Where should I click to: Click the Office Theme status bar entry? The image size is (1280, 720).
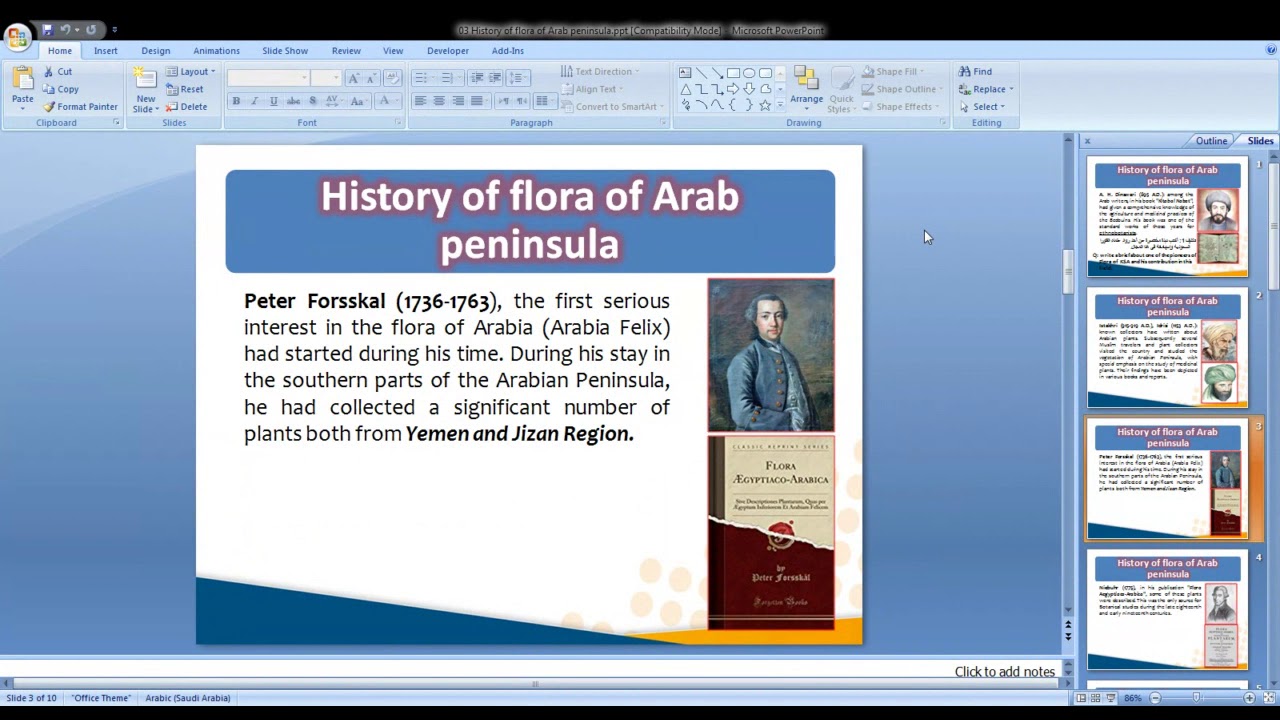(x=101, y=698)
